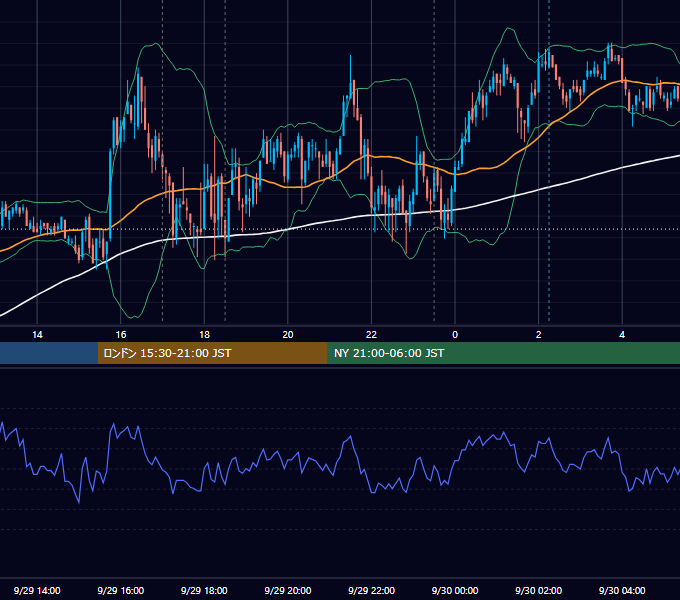The width and height of the screenshot is (680, 600).
Task: Click the blue session bar before ロンドン
Action: [49, 353]
